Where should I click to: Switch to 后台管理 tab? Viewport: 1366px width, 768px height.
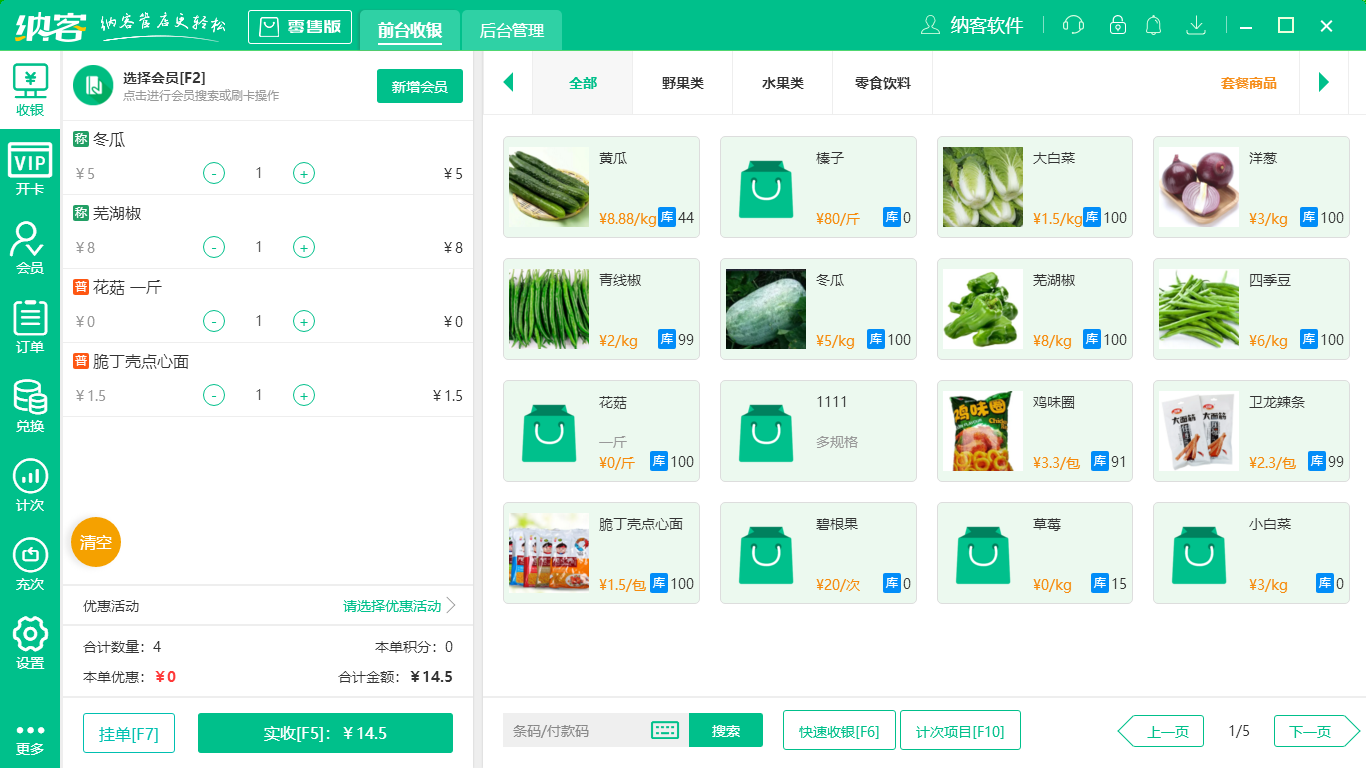[512, 30]
